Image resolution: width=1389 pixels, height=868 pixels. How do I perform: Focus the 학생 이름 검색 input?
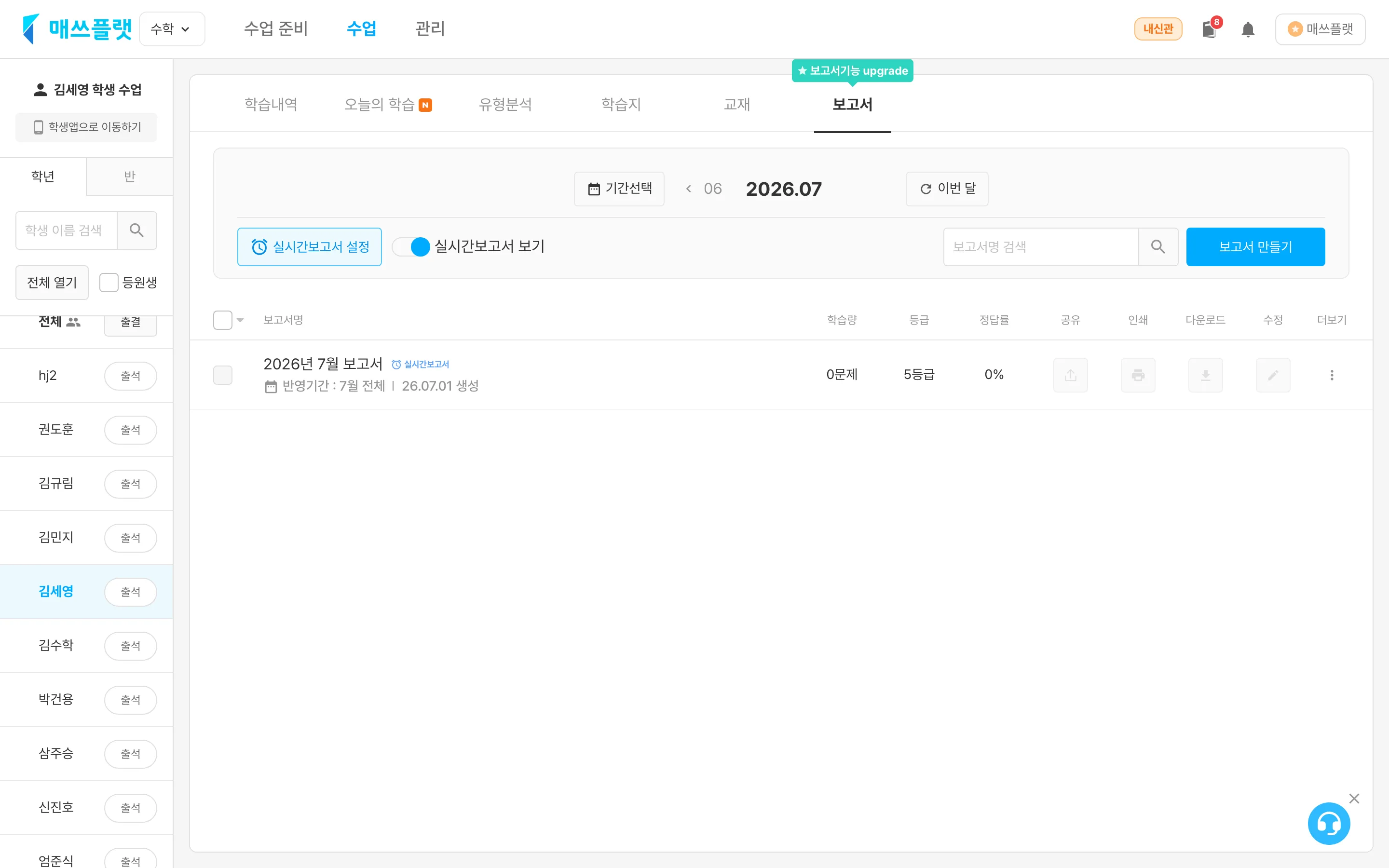[67, 230]
